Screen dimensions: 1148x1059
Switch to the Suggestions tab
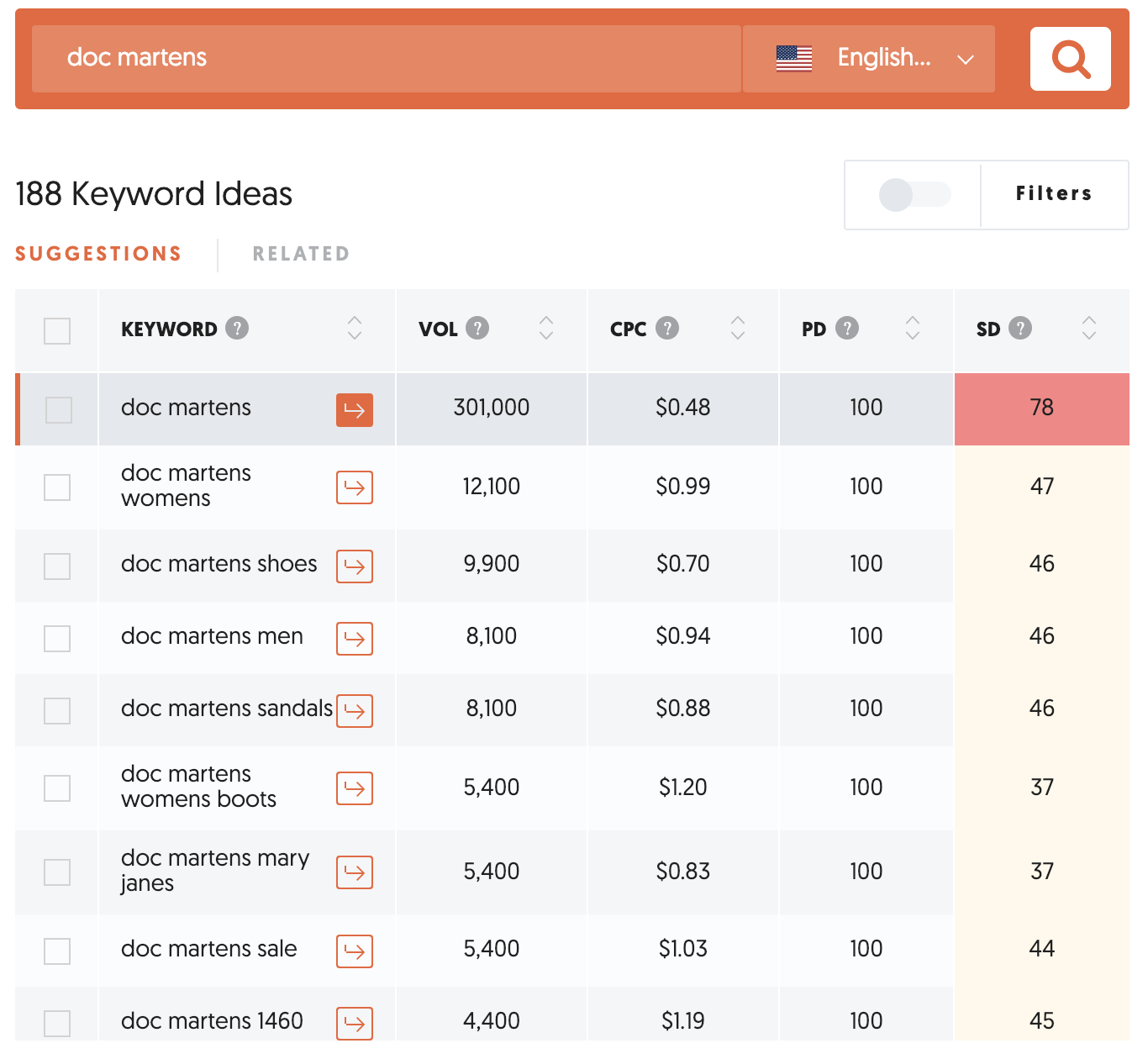pyautogui.click(x=98, y=254)
